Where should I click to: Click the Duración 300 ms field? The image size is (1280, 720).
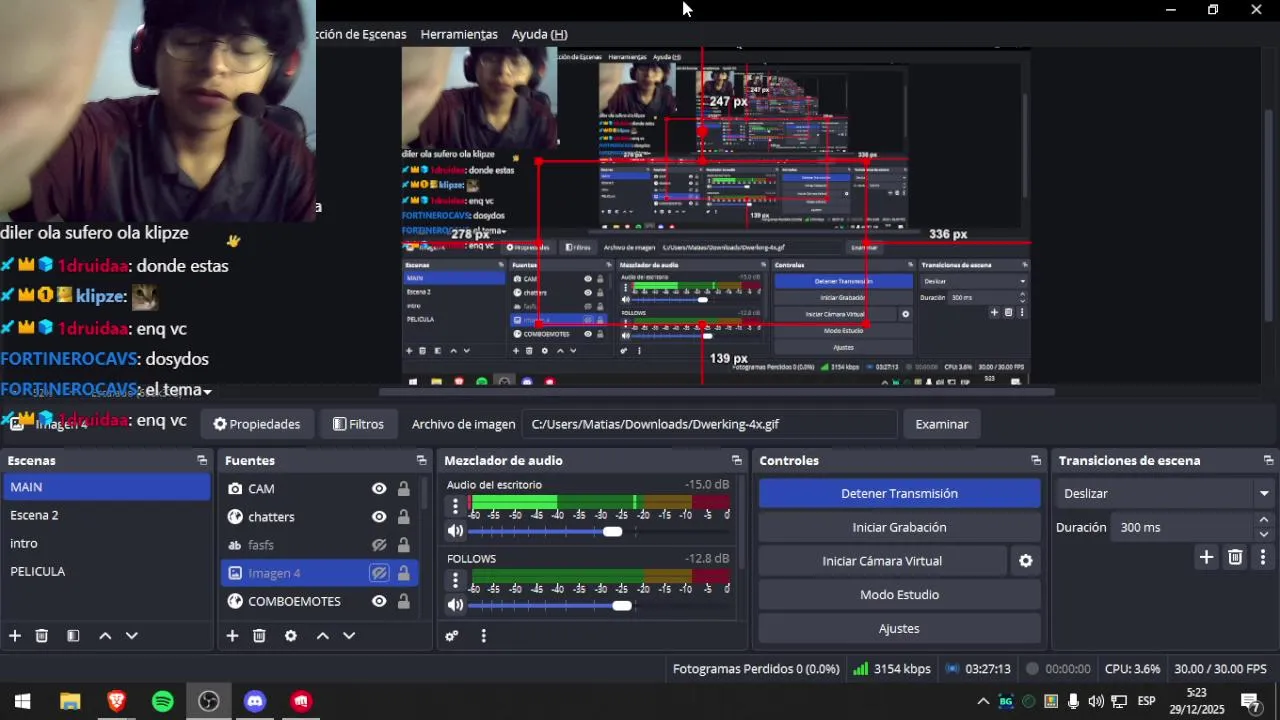pyautogui.click(x=1182, y=527)
